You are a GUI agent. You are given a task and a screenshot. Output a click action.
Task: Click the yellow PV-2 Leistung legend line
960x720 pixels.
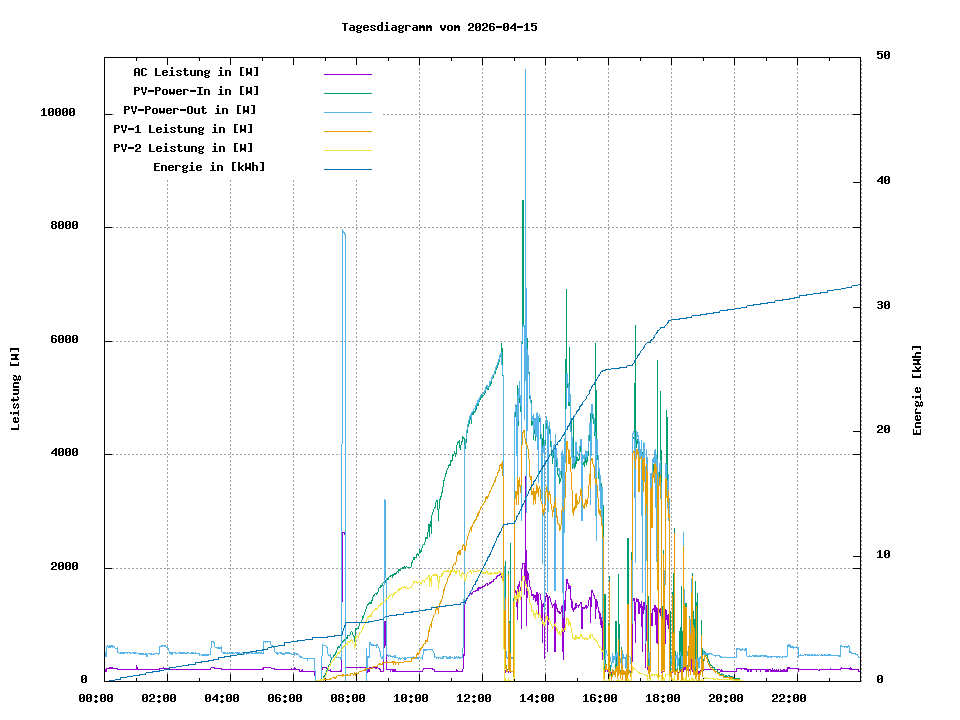(x=347, y=150)
